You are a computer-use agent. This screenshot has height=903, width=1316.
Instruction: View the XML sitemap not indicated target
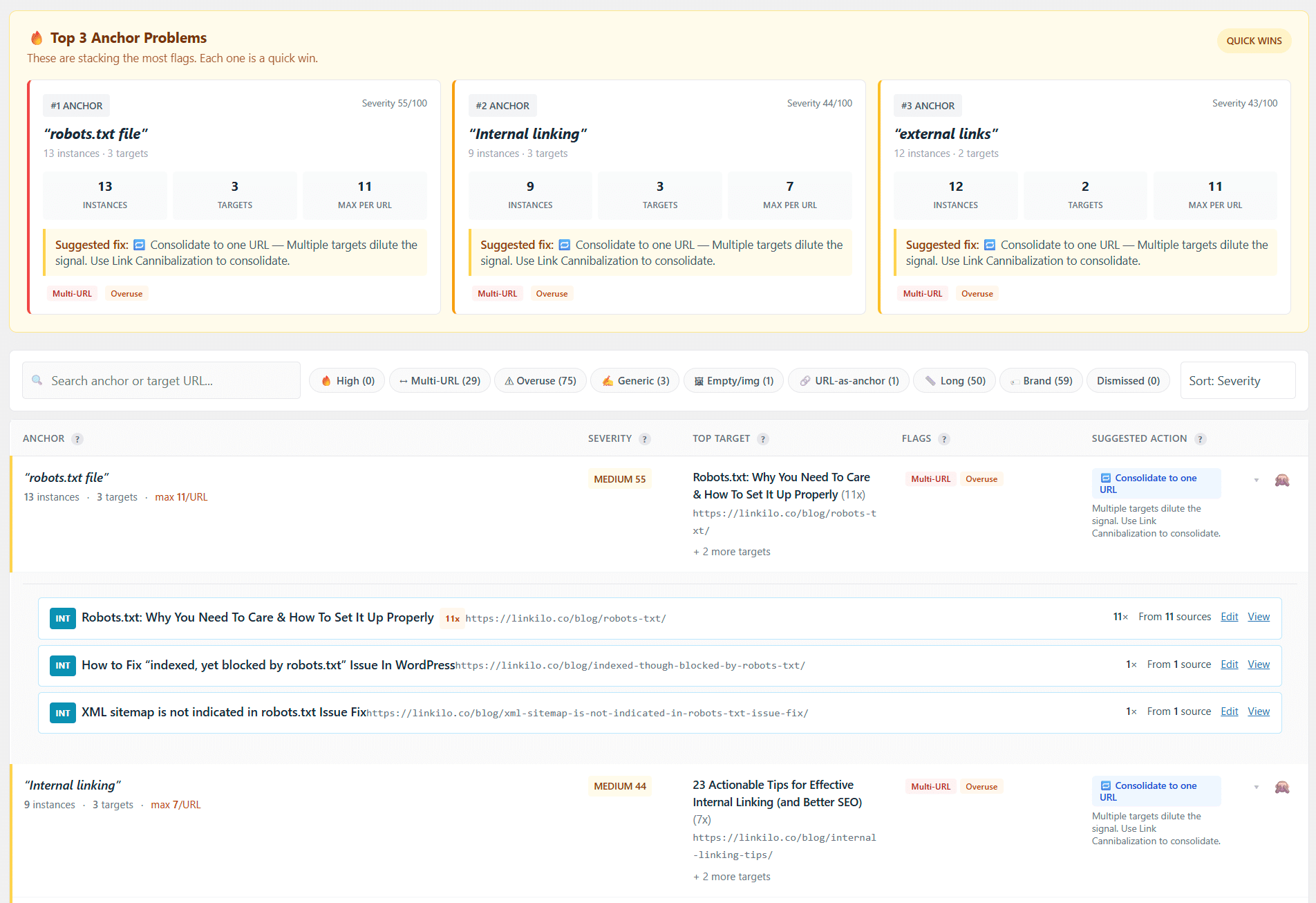tap(1259, 711)
